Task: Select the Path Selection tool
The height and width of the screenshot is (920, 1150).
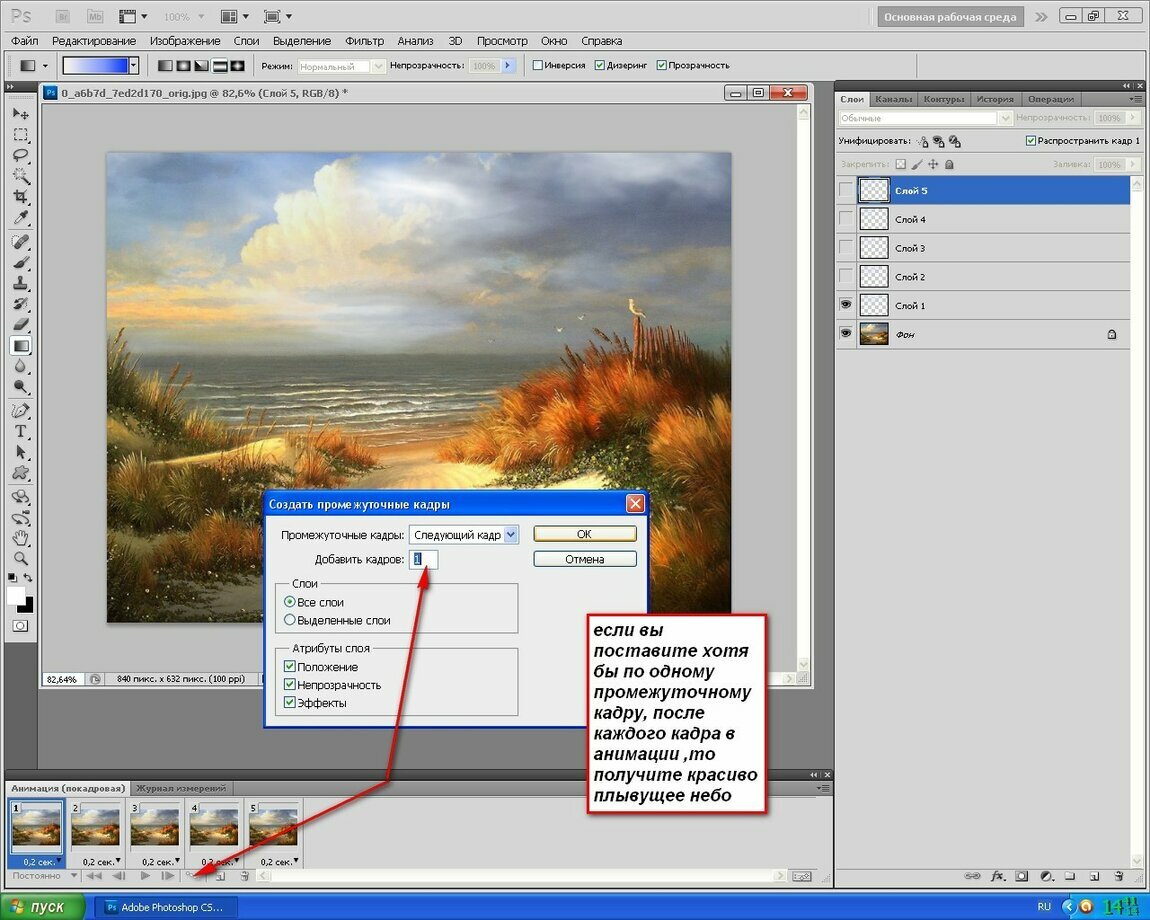Action: coord(21,452)
